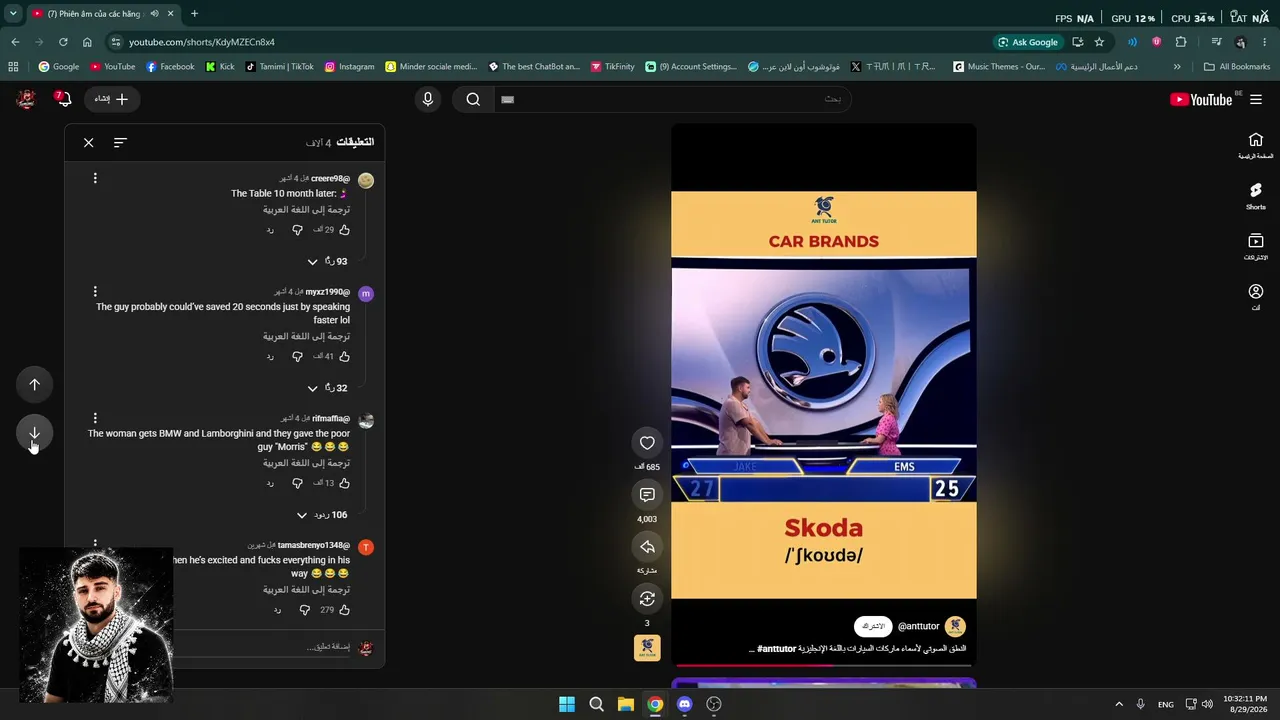Open YouTube account avatar menu
Image resolution: width=1280 pixels, height=720 pixels.
27,99
